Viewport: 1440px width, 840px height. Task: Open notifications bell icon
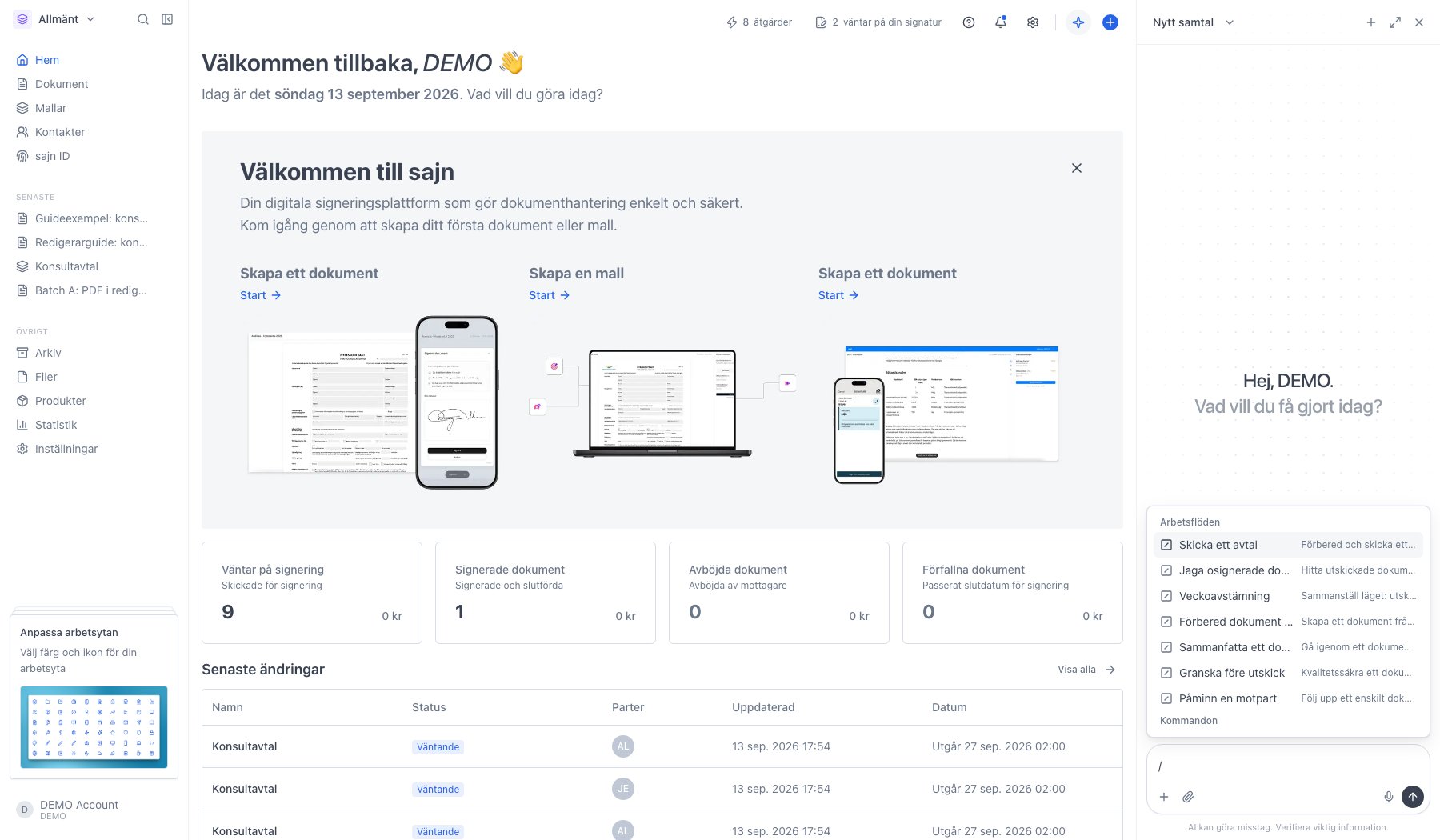tap(1001, 22)
